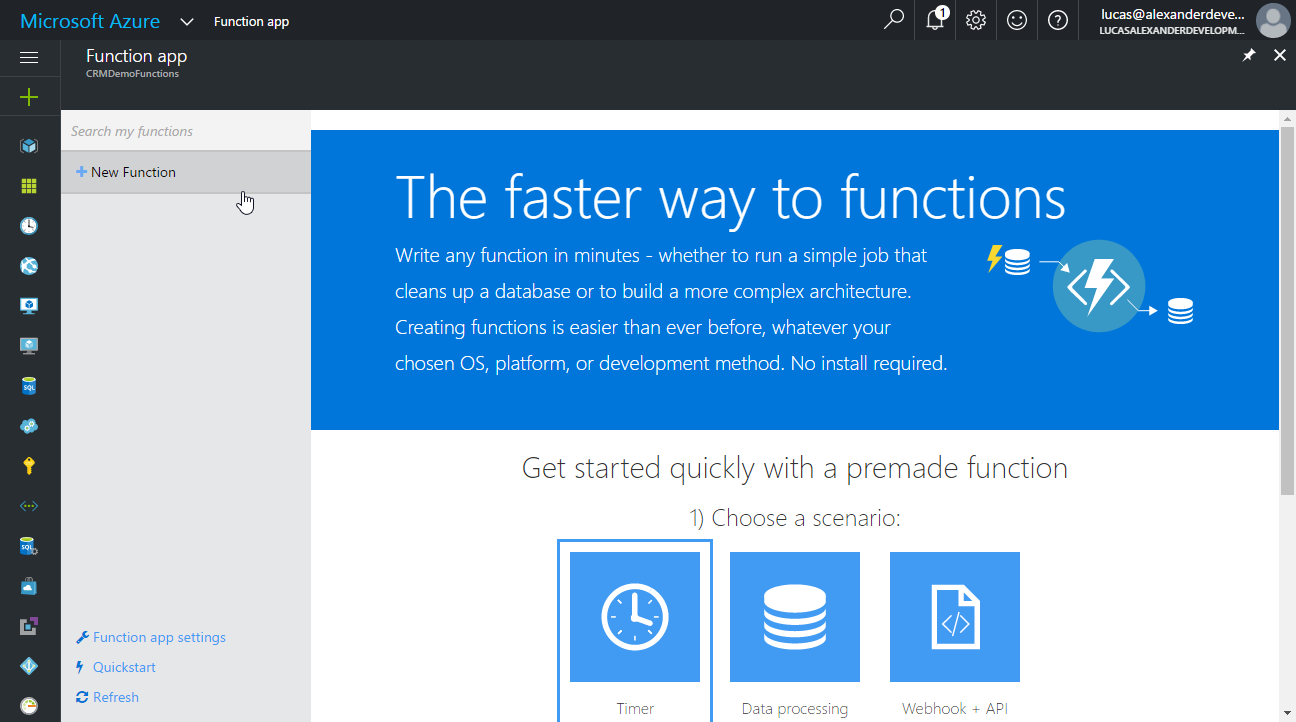Click the search magnifier in the top bar
This screenshot has height=722, width=1296.
click(894, 20)
